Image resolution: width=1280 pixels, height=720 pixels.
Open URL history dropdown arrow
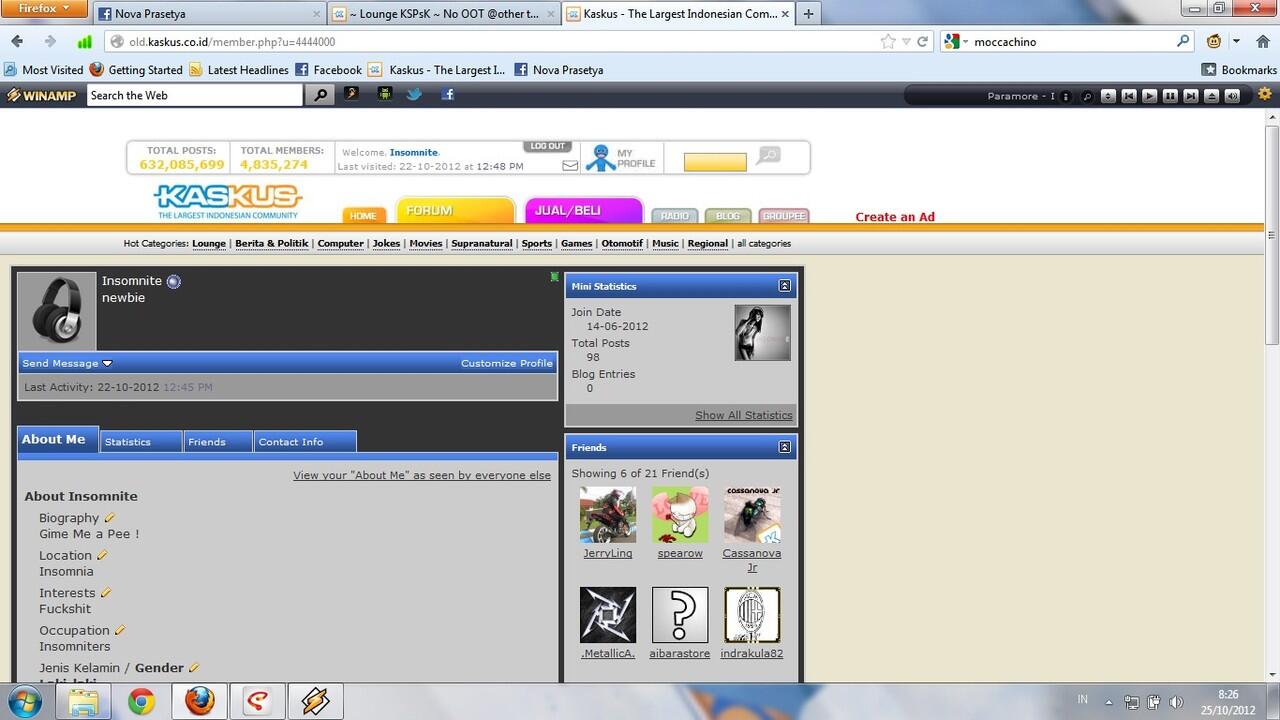click(906, 42)
